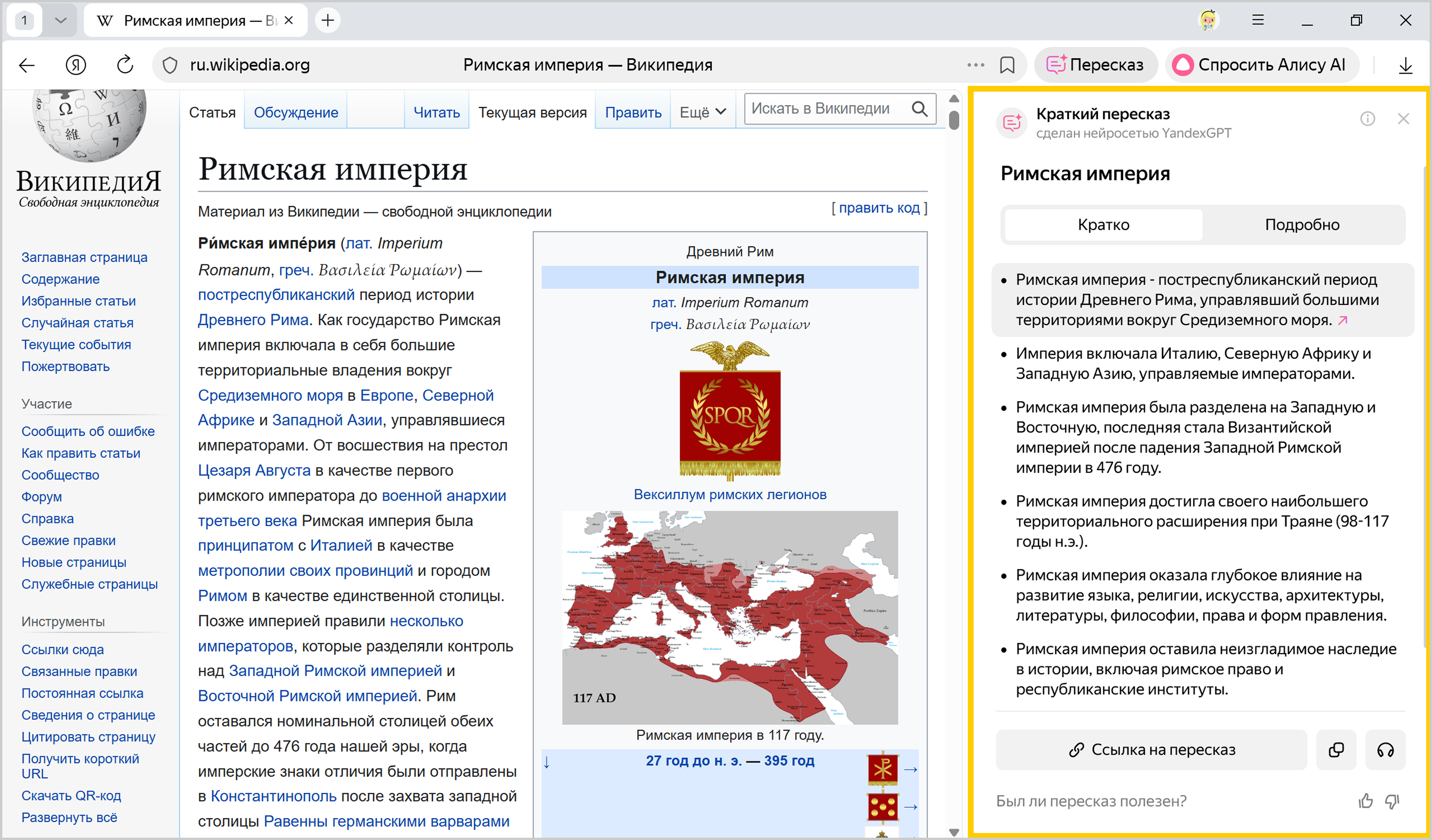Click the page vertical scrollbar thumb

pos(954,120)
